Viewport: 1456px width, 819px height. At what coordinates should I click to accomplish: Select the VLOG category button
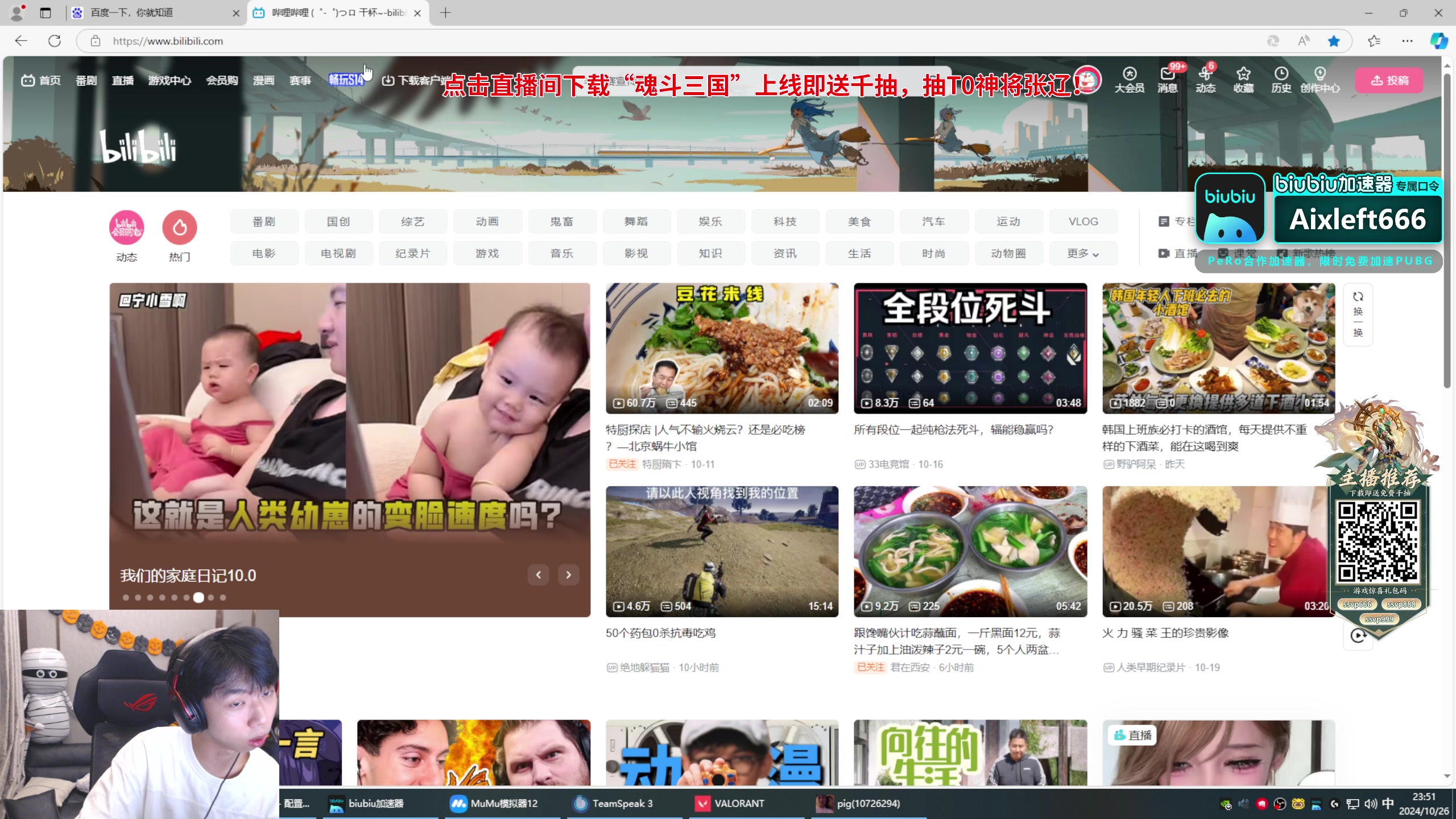pyautogui.click(x=1083, y=222)
